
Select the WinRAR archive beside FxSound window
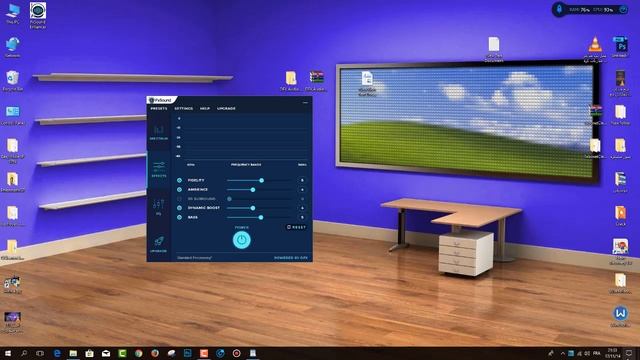pos(316,81)
